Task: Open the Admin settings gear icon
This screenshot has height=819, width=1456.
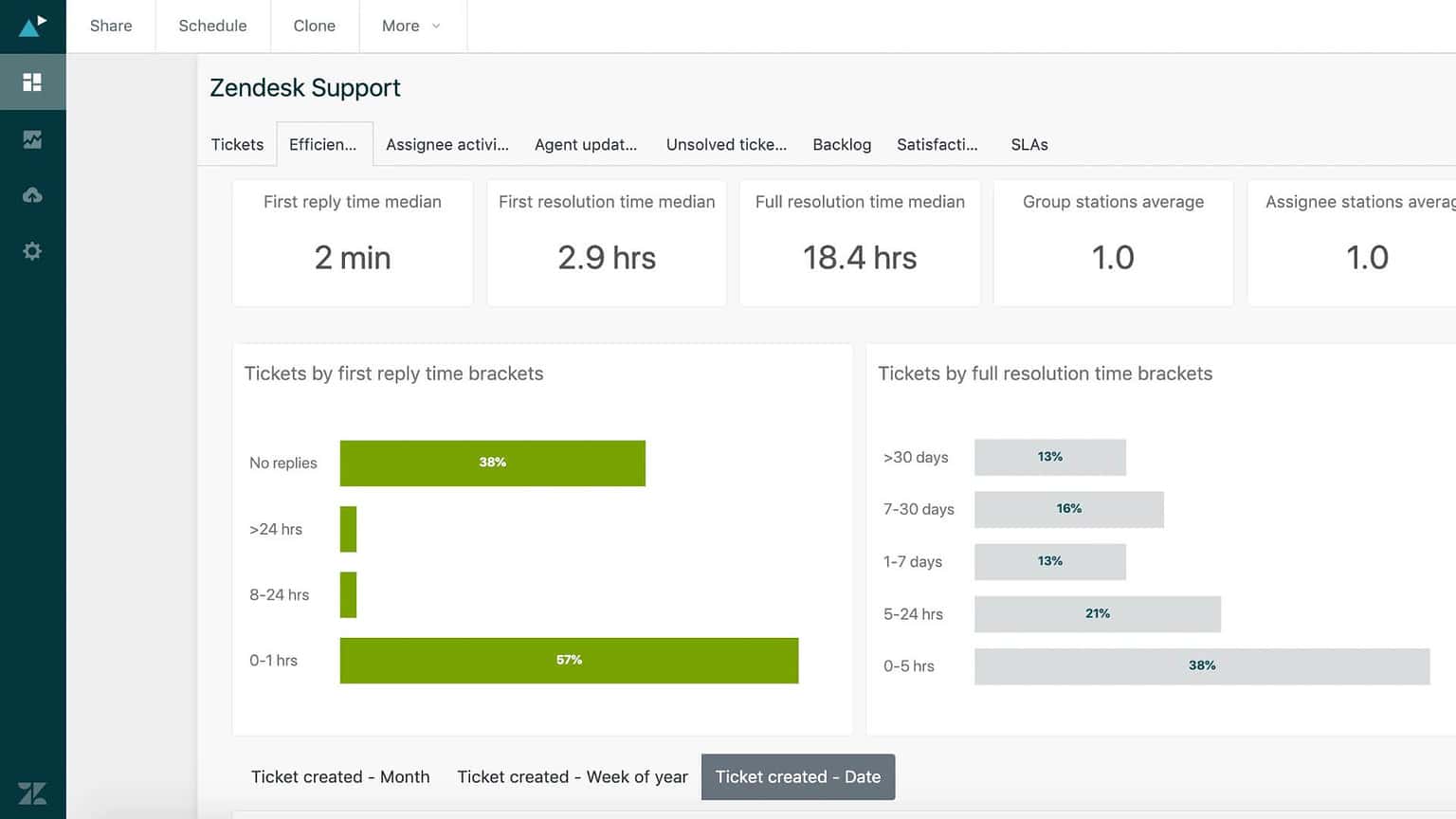Action: coord(33,250)
